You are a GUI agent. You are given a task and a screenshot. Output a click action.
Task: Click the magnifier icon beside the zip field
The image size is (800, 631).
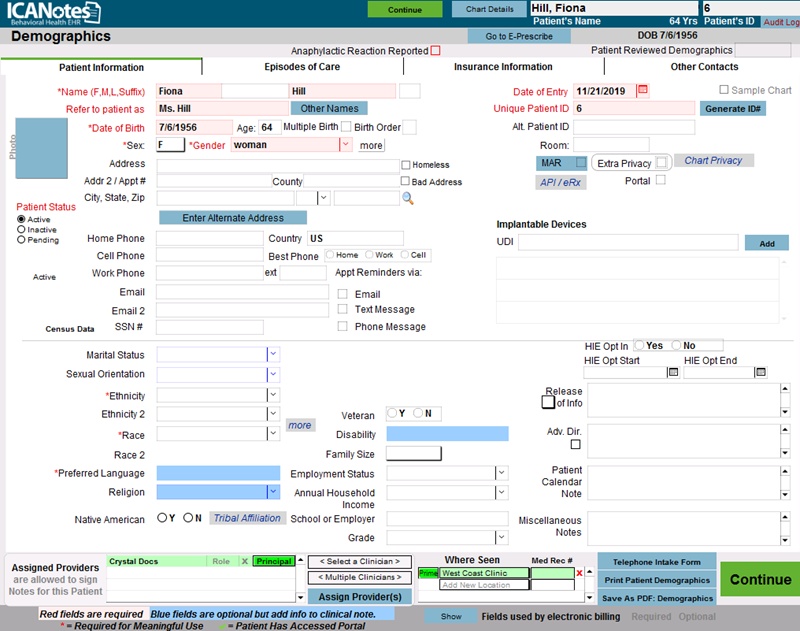point(408,198)
